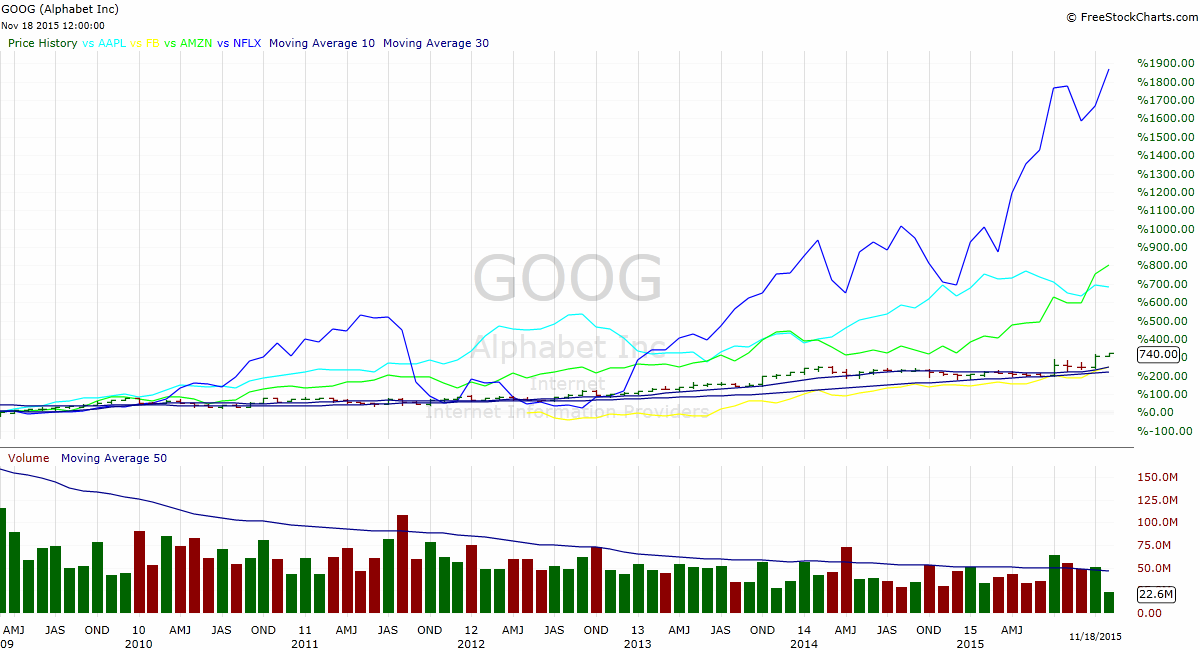Select the vs AAPL legend entry
Viewport: 1200px width, 650px height.
pyautogui.click(x=104, y=44)
